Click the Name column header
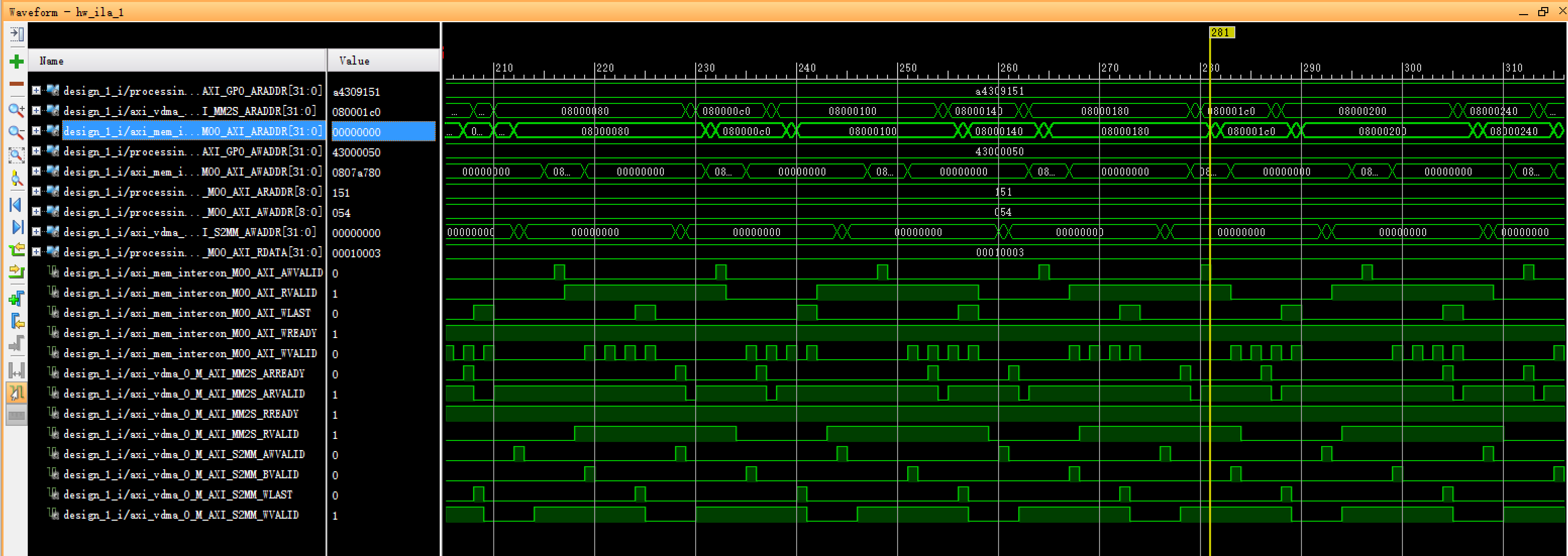 click(177, 60)
